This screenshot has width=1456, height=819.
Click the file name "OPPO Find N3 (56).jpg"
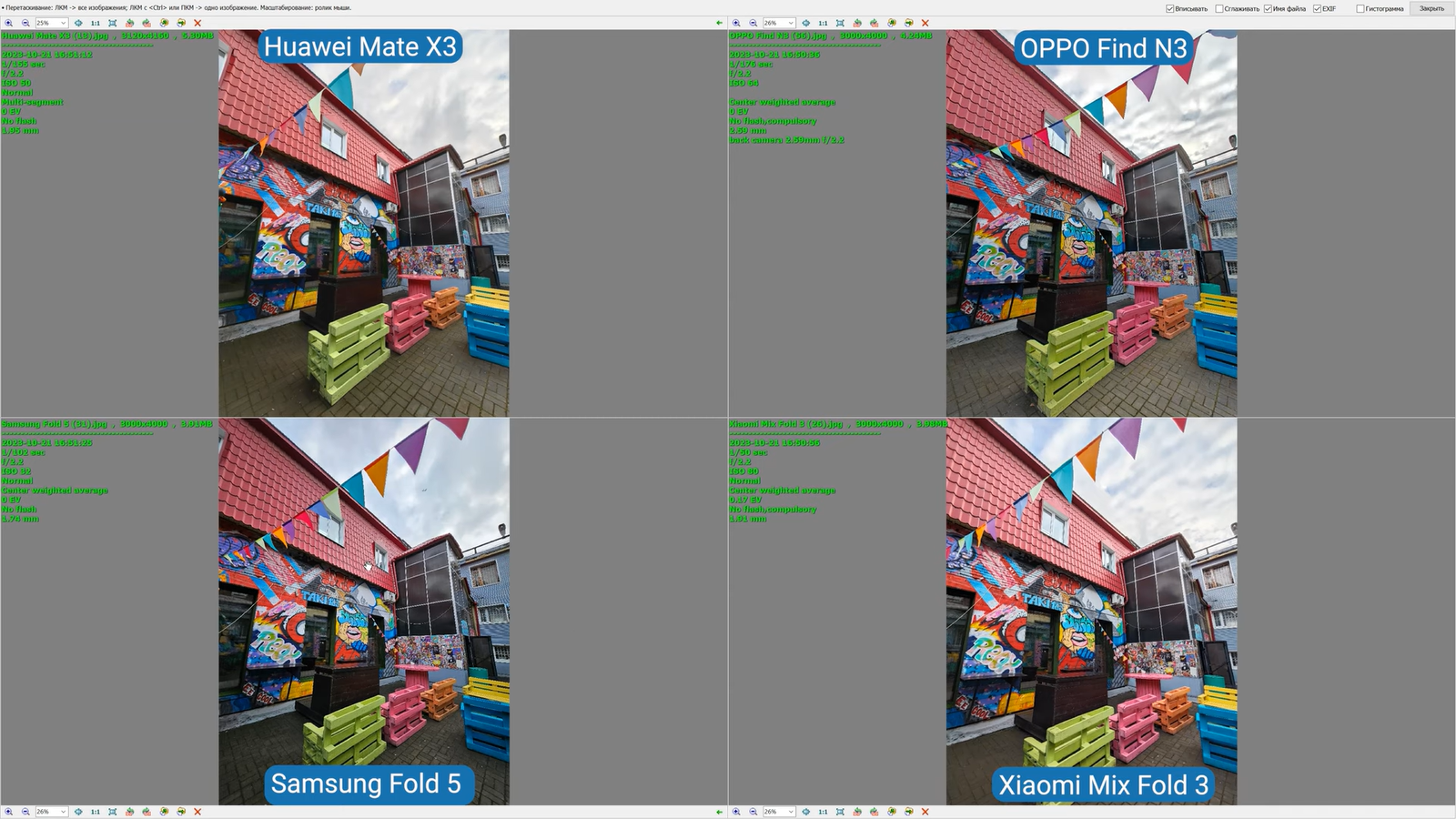tap(779, 35)
